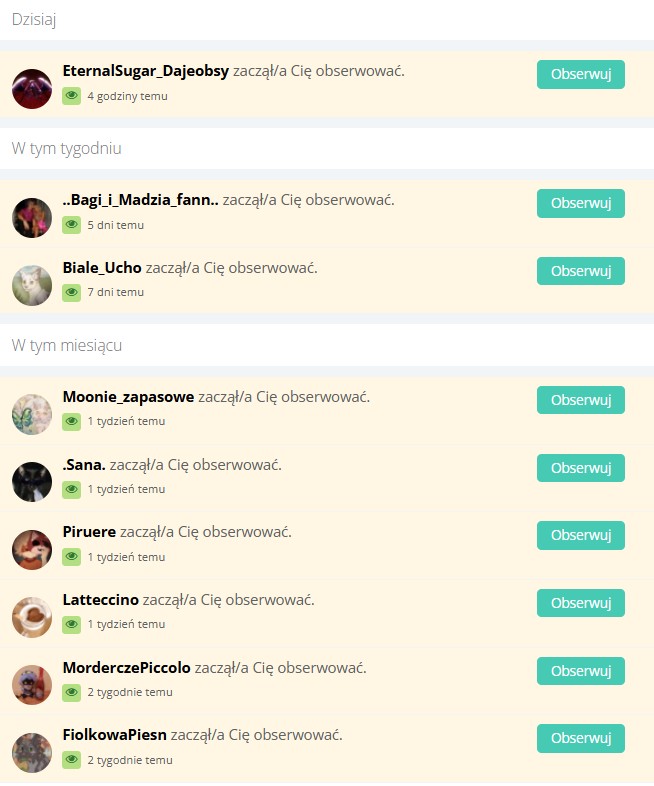Open the .Sana. username link
The width and height of the screenshot is (654, 786).
pos(84,465)
